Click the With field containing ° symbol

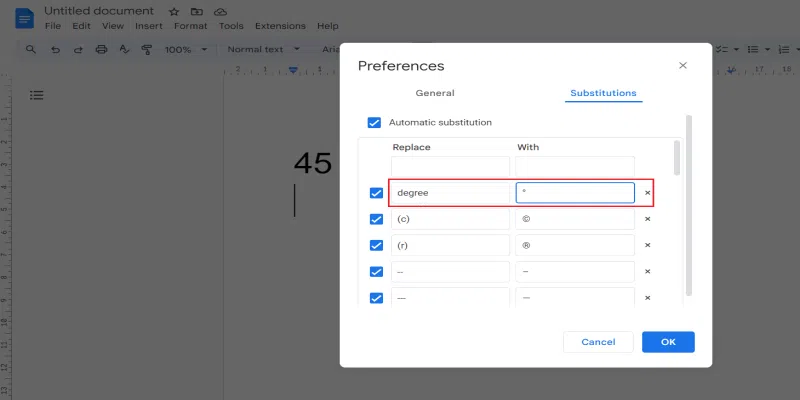[x=575, y=193]
